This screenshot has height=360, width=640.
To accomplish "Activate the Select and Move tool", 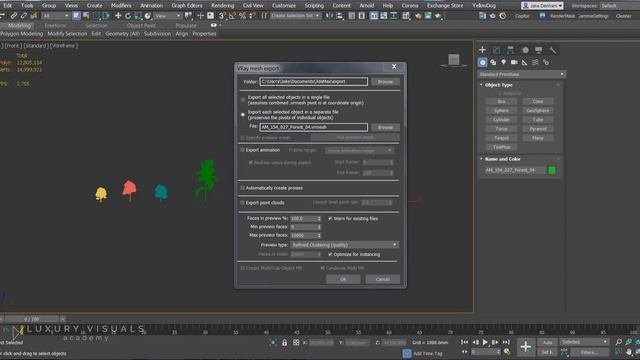I will coord(118,16).
